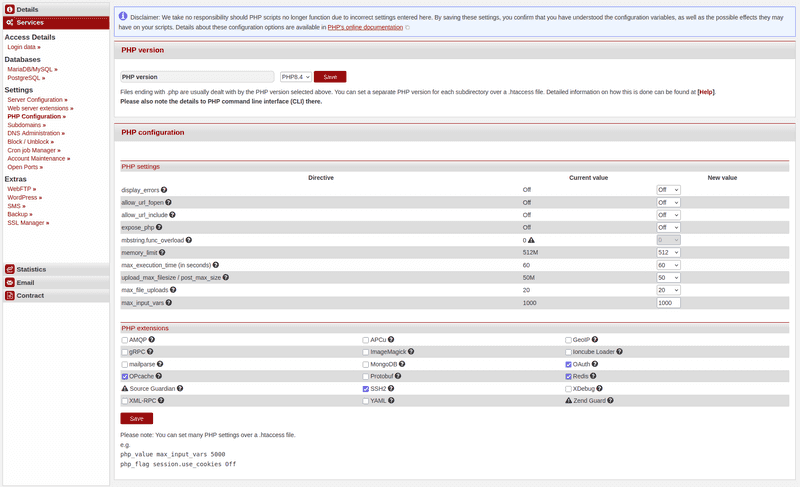Click warning icon next to mbstring.func_overload value
800x487 pixels.
531,240
